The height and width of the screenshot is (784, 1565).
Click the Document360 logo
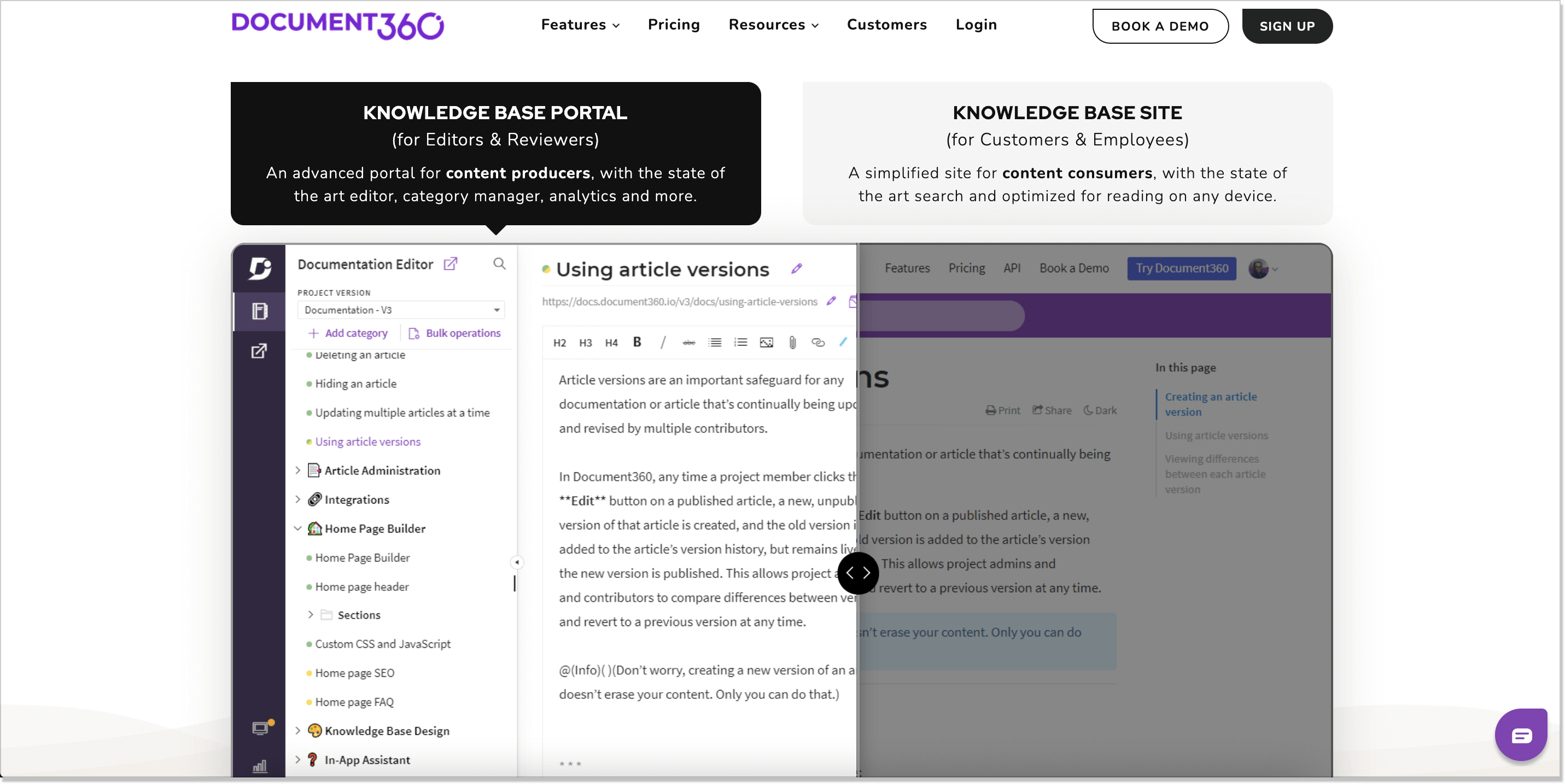click(338, 26)
